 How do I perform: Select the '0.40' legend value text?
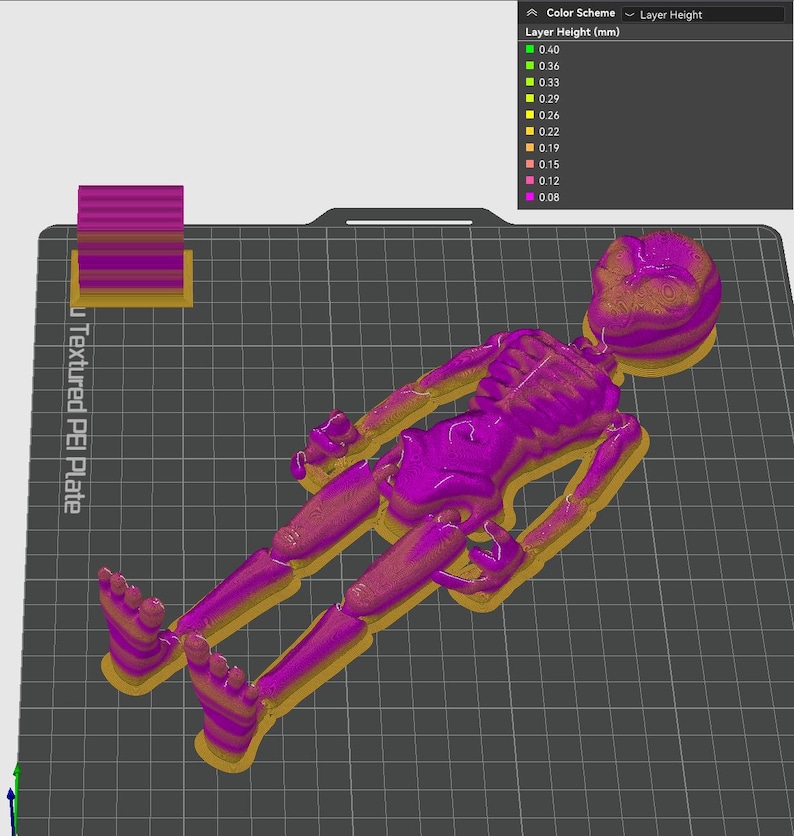[549, 50]
